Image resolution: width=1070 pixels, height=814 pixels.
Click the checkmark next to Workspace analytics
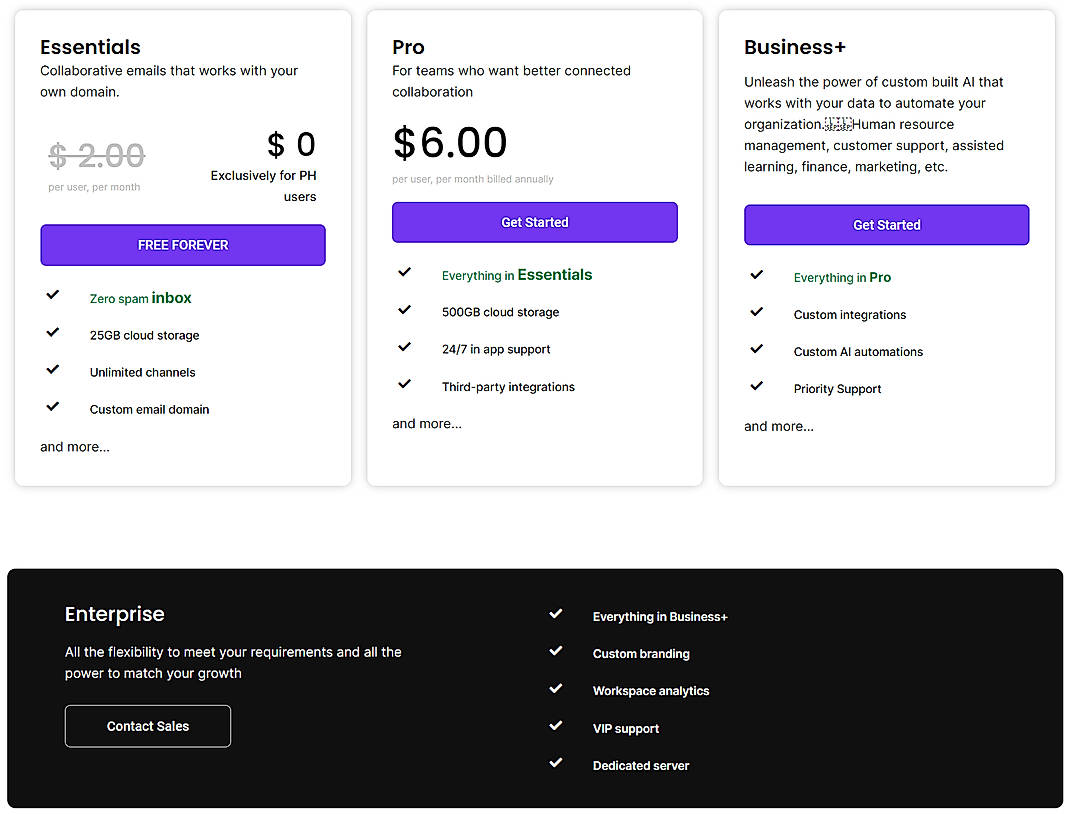[x=557, y=688]
